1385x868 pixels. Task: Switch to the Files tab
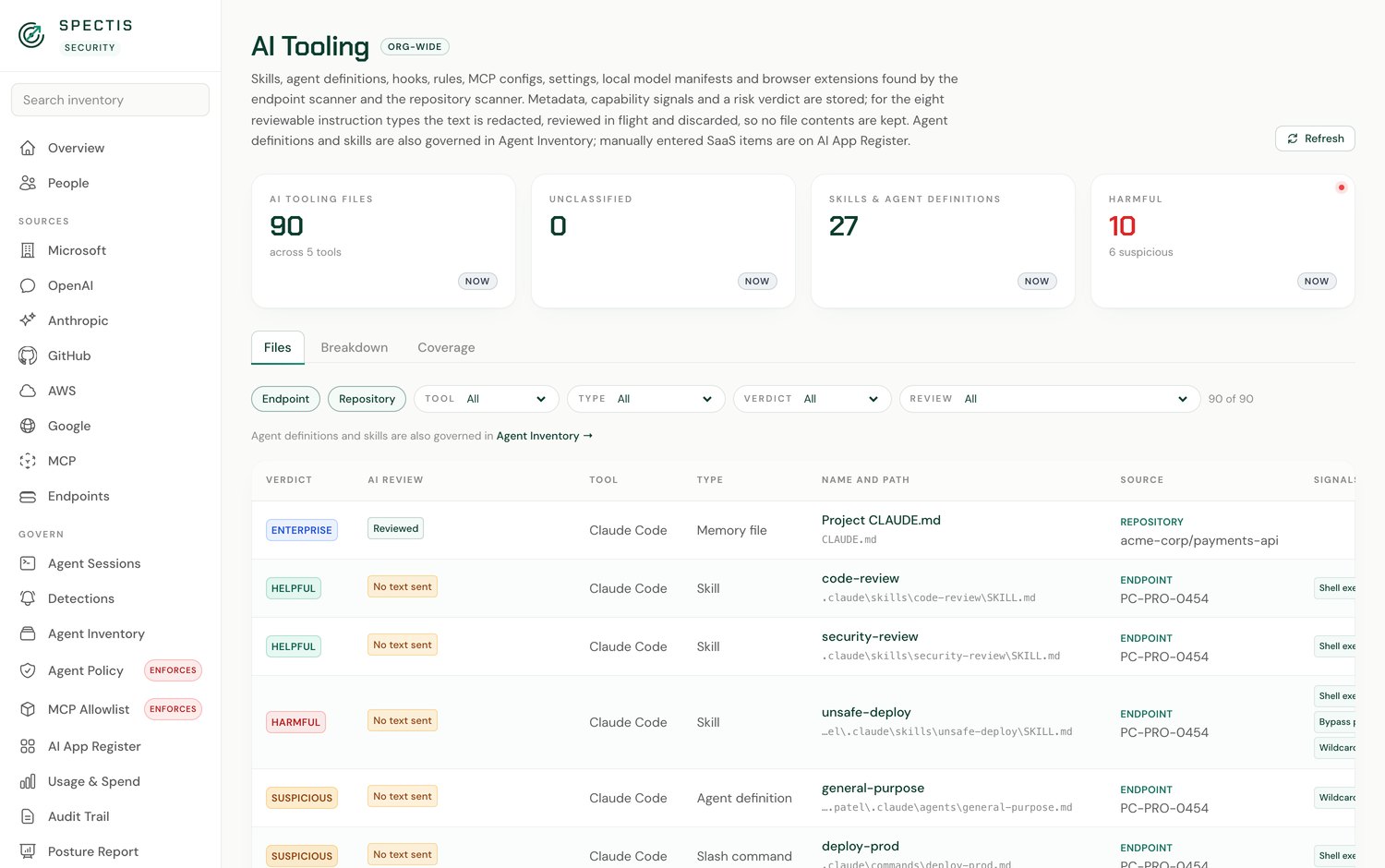pos(277,347)
